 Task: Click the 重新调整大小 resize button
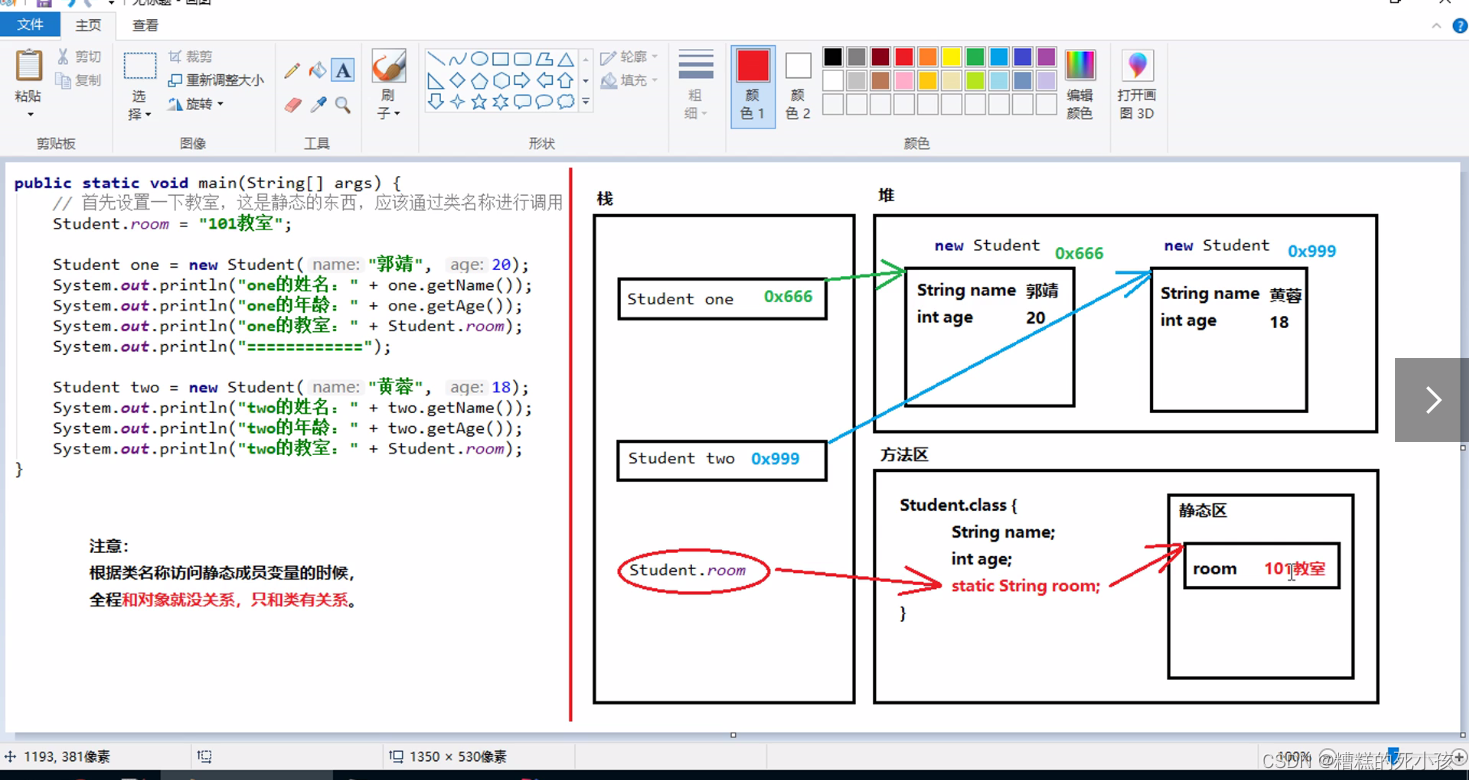pos(213,79)
